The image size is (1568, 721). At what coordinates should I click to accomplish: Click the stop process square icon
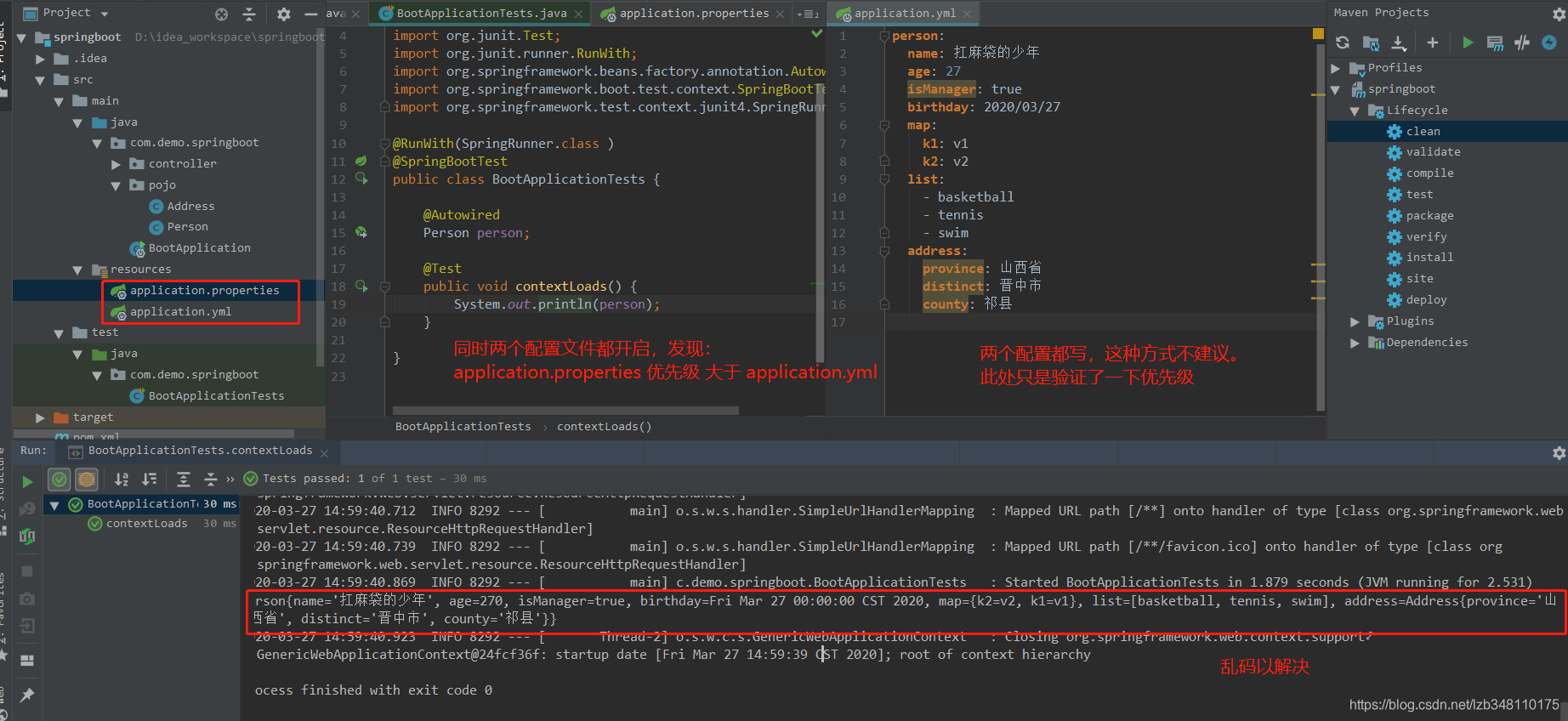(x=27, y=571)
